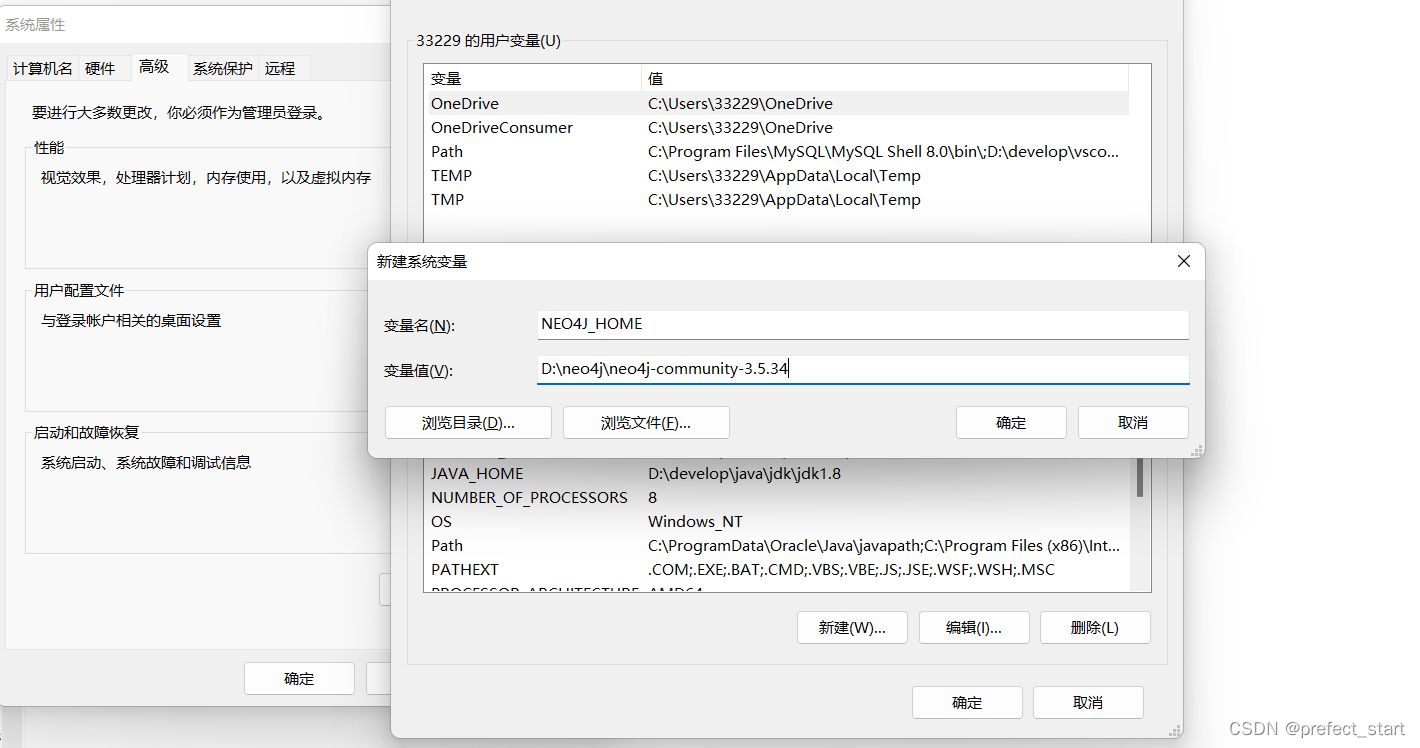1420x748 pixels.
Task: Confirm new system variable with 确定
Action: pos(1011,423)
